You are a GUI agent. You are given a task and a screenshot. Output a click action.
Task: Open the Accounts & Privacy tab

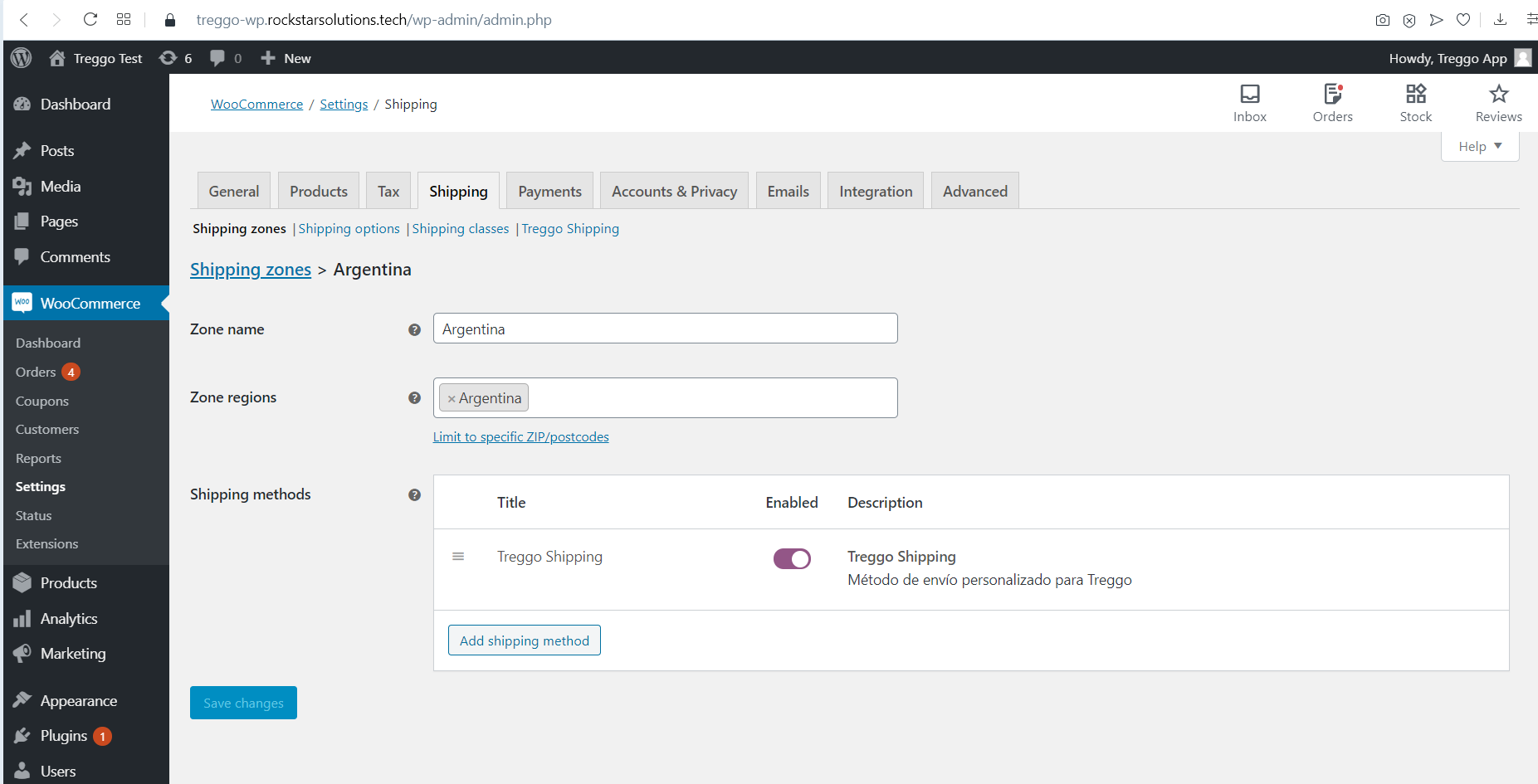[675, 191]
